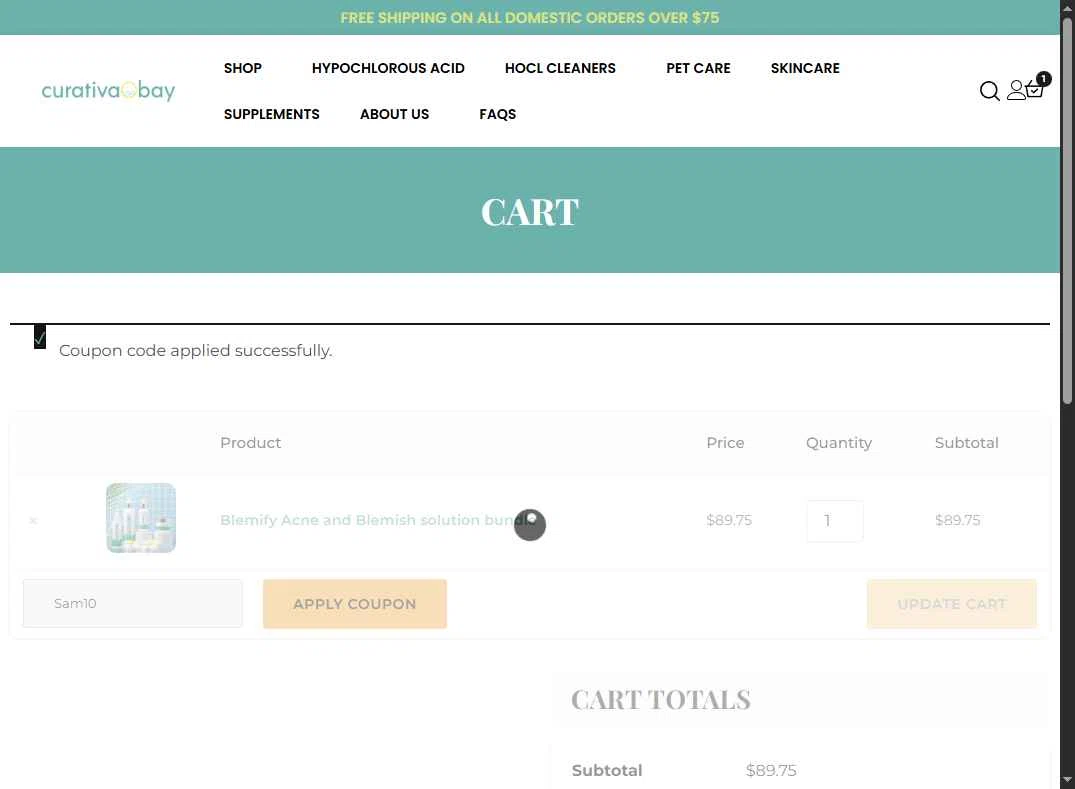1075x789 pixels.
Task: Click the Cart Totals Subtotal amount $89.75
Action: 771,770
